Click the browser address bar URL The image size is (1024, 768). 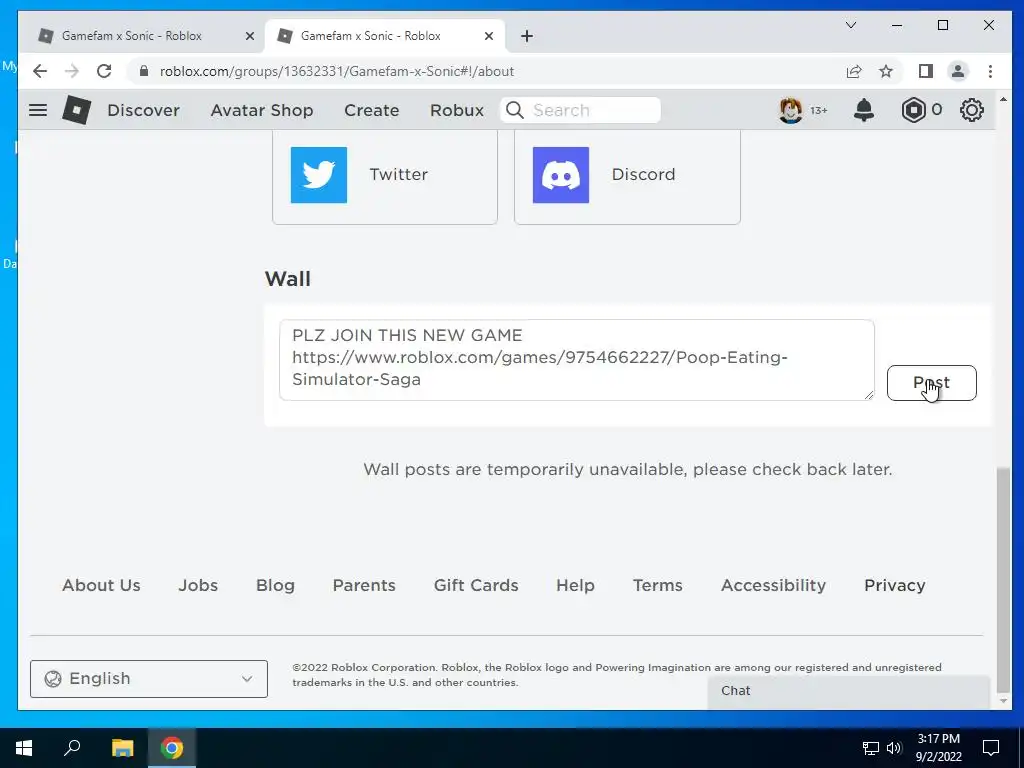(337, 71)
